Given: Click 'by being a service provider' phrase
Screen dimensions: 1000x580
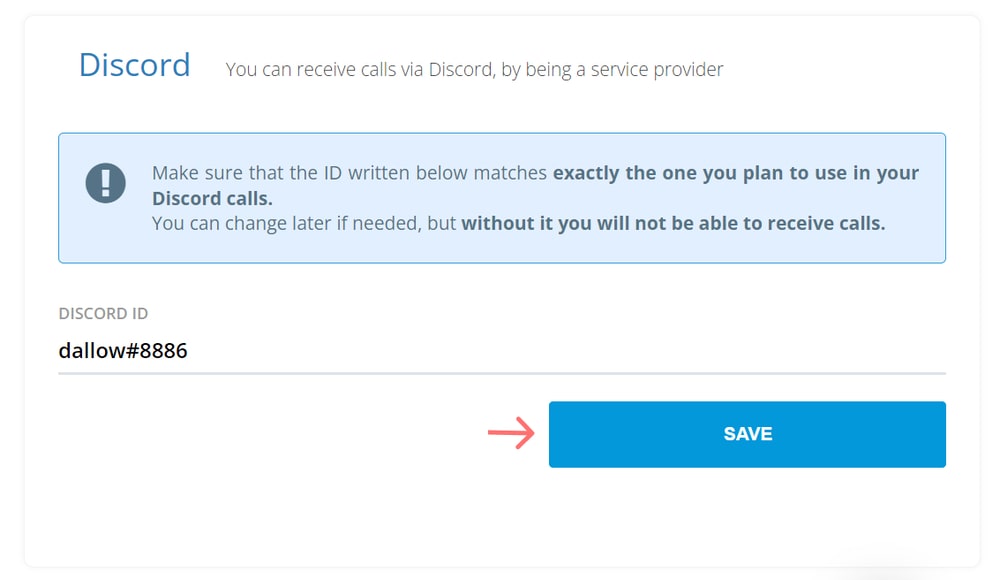Looking at the screenshot, I should coord(612,70).
